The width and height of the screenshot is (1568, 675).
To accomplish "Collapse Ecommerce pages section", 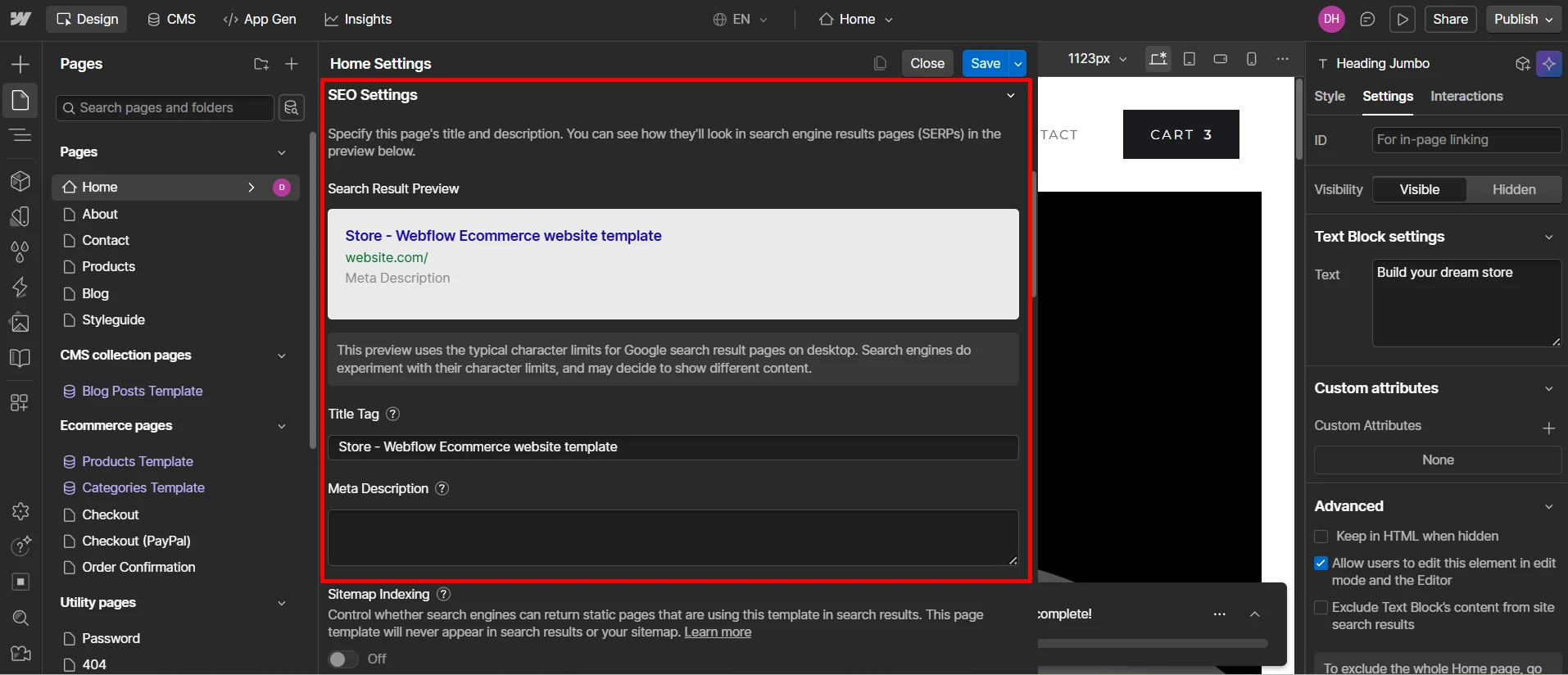I will pyautogui.click(x=282, y=426).
